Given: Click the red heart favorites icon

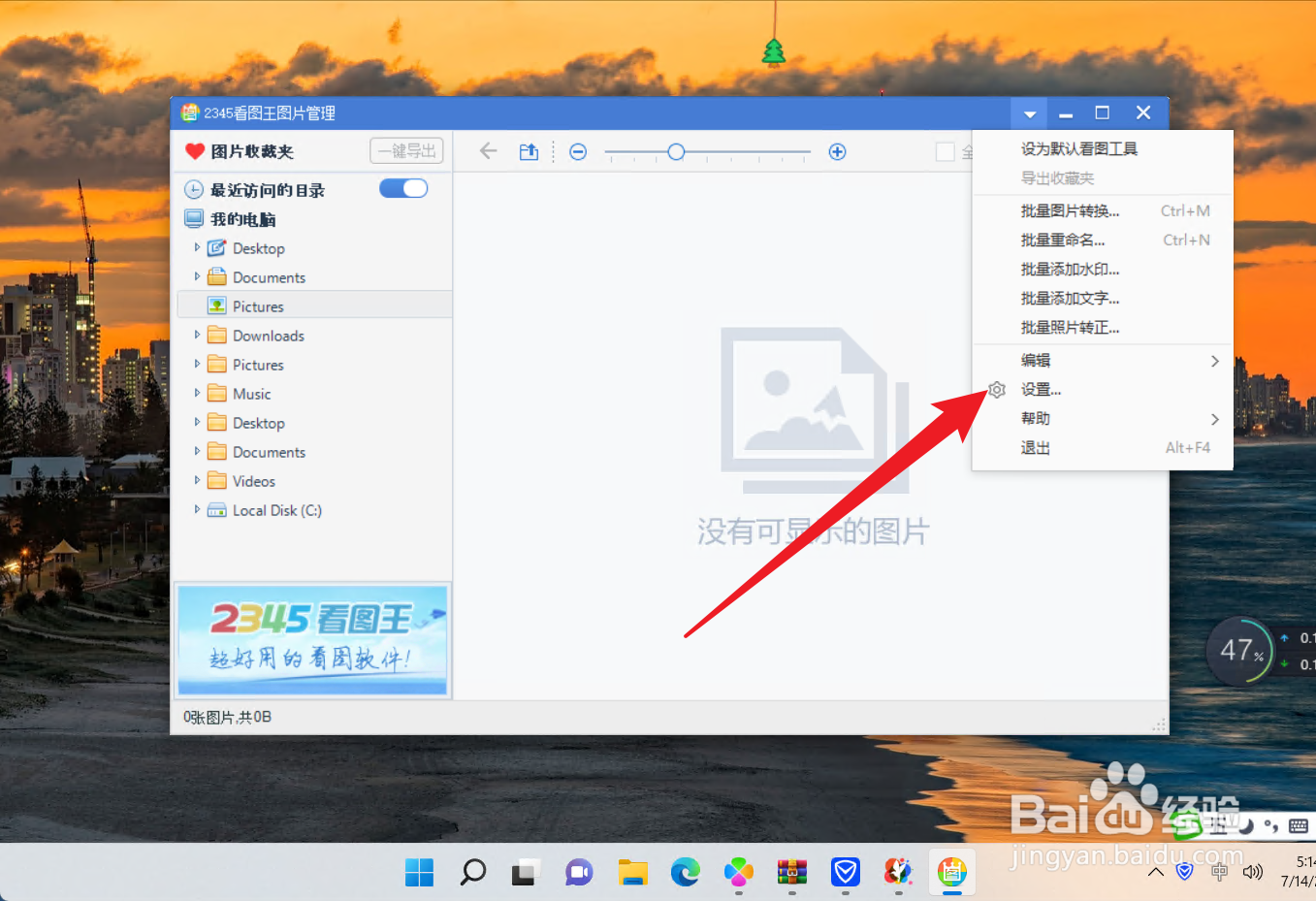Looking at the screenshot, I should tap(195, 151).
